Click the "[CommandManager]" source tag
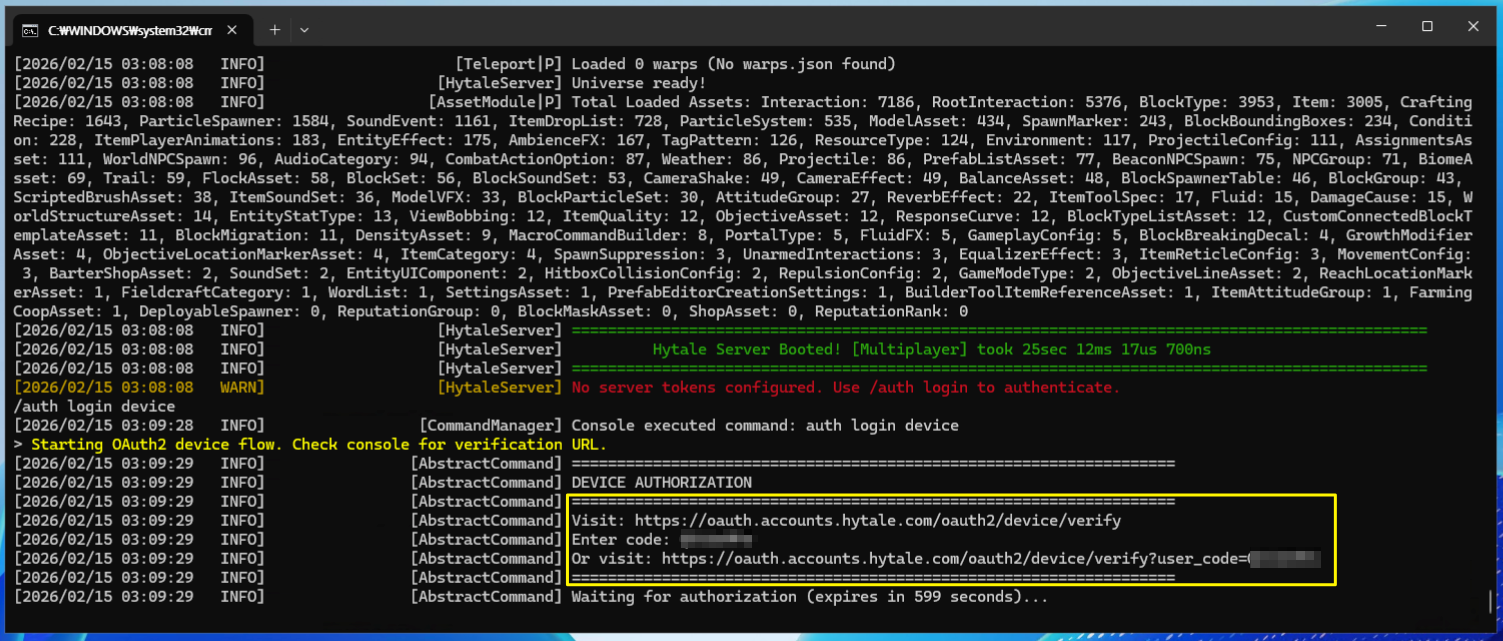The height and width of the screenshot is (641, 1503). point(490,426)
